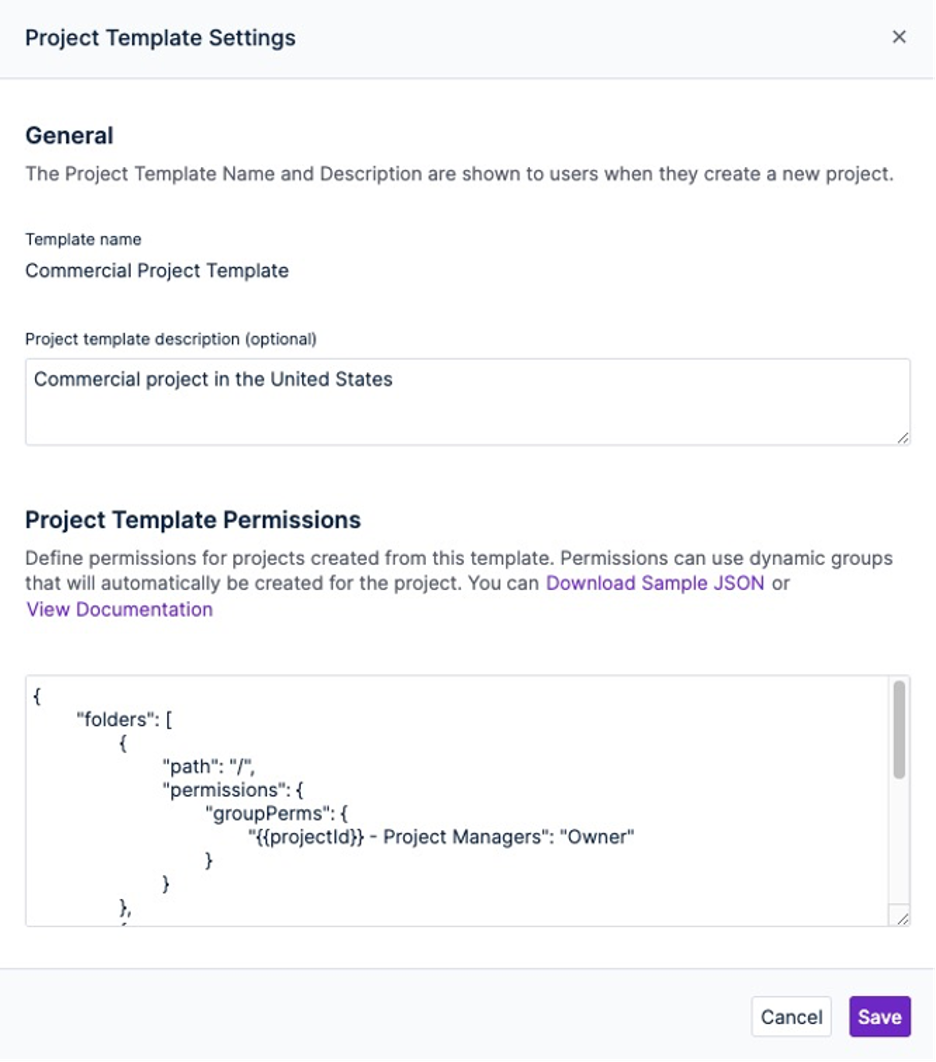This screenshot has width=936, height=1062.
Task: Click the Save button
Action: pyautogui.click(x=879, y=1017)
